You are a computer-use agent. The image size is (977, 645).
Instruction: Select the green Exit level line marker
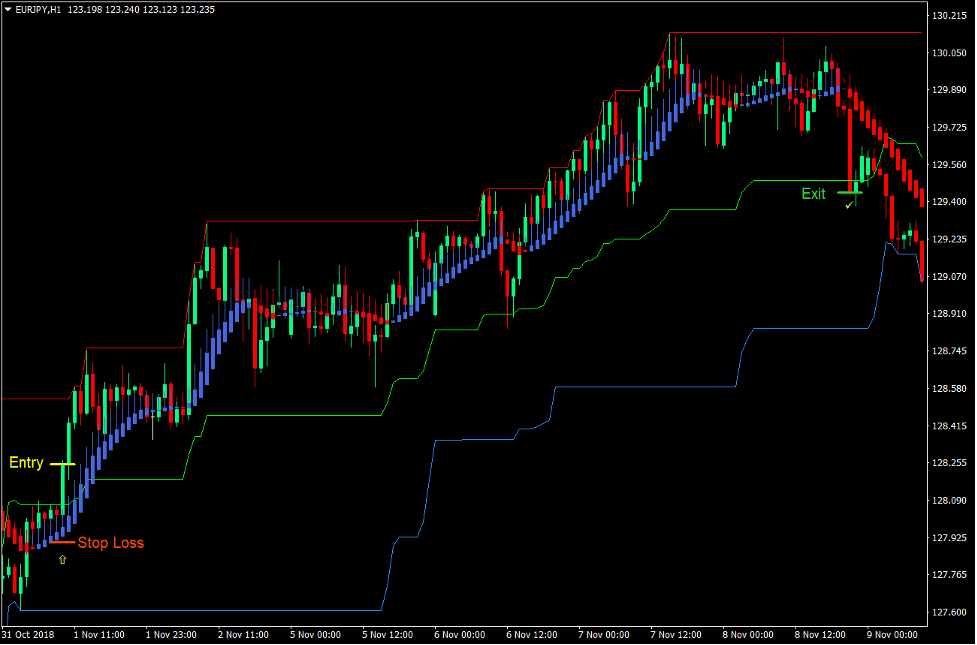tap(849, 192)
